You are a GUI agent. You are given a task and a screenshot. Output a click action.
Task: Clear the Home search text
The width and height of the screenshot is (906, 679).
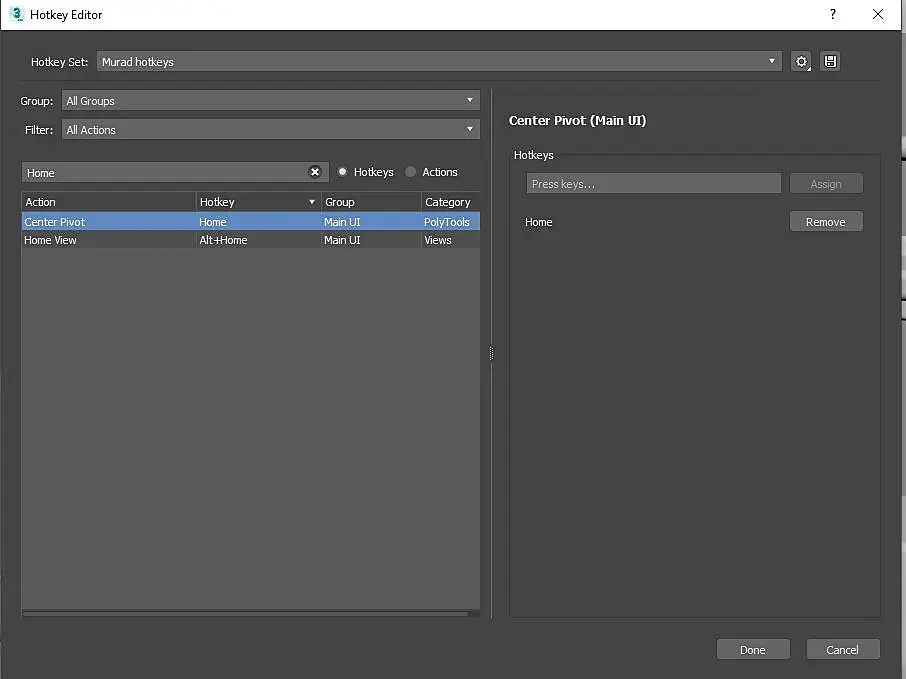coord(315,172)
